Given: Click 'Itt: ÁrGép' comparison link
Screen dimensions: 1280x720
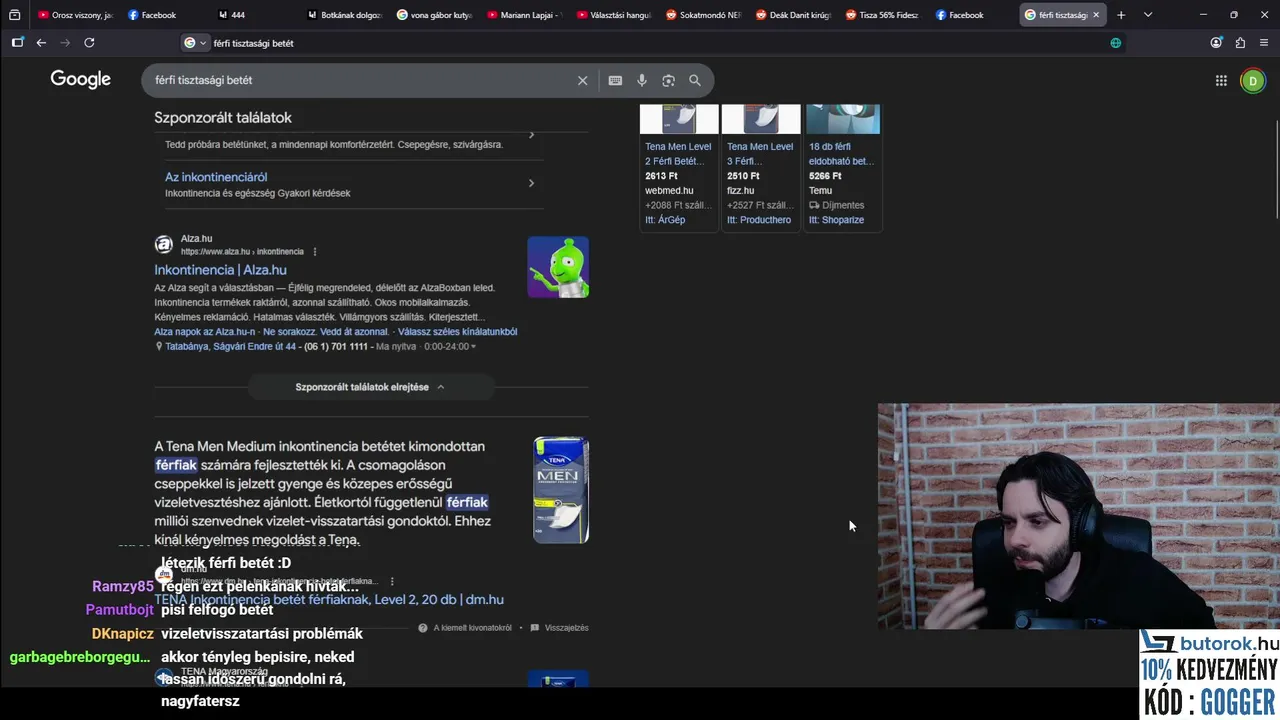Looking at the screenshot, I should tap(665, 220).
